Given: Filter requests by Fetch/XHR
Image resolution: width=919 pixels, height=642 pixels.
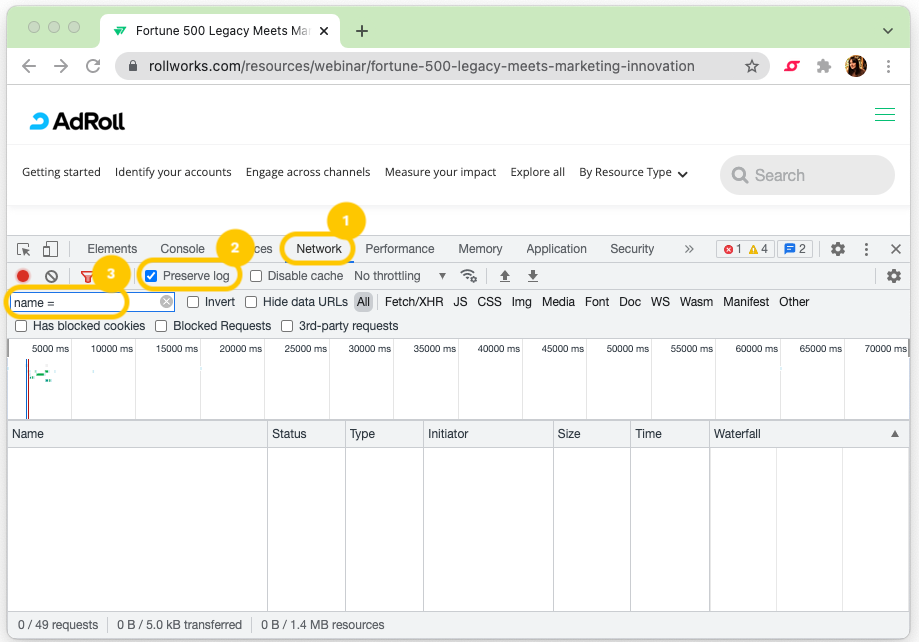Looking at the screenshot, I should click(x=413, y=302).
